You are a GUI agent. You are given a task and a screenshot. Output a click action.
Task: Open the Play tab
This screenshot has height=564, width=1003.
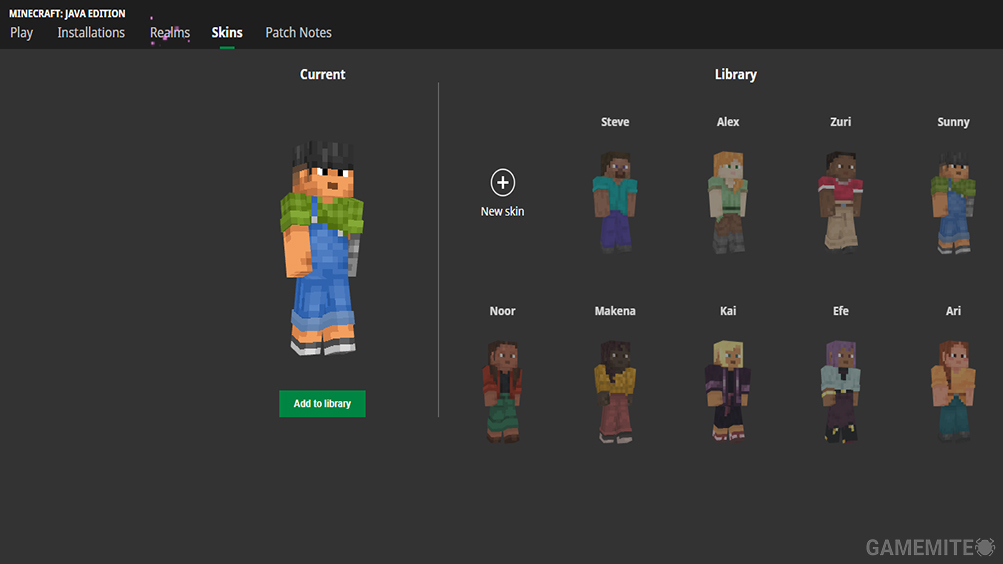pos(21,33)
